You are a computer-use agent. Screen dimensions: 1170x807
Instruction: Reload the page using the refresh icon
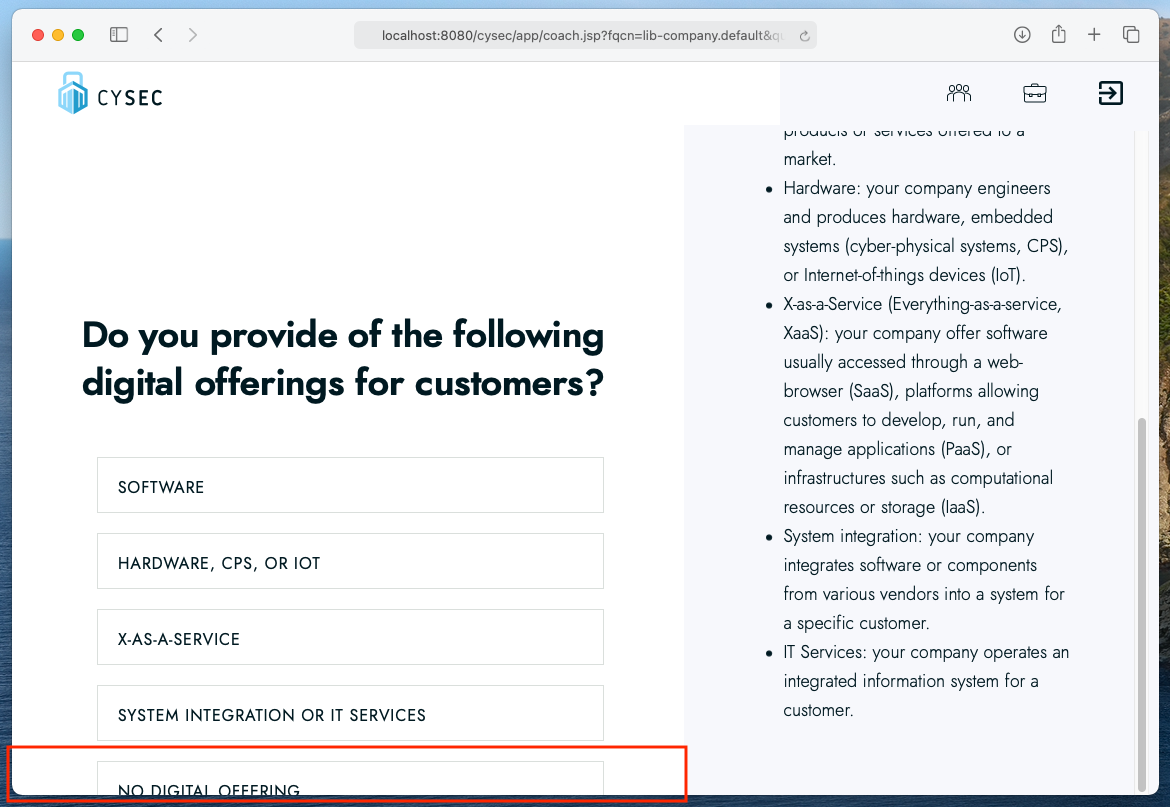804,34
